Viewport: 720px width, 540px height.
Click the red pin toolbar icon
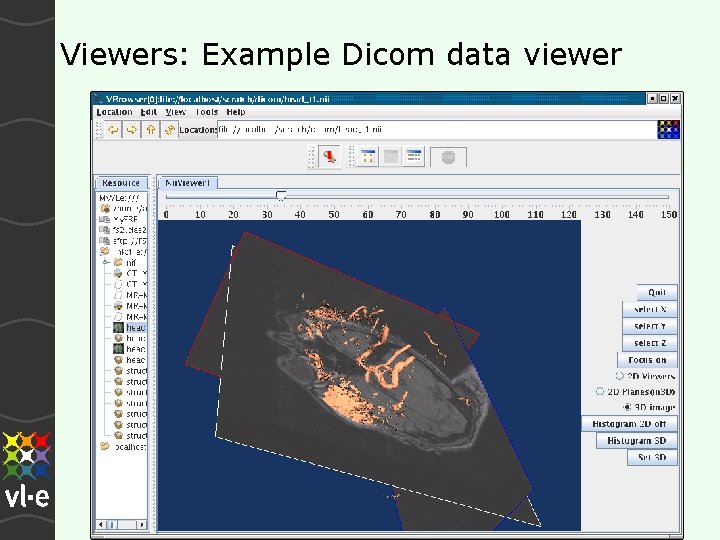[329, 157]
